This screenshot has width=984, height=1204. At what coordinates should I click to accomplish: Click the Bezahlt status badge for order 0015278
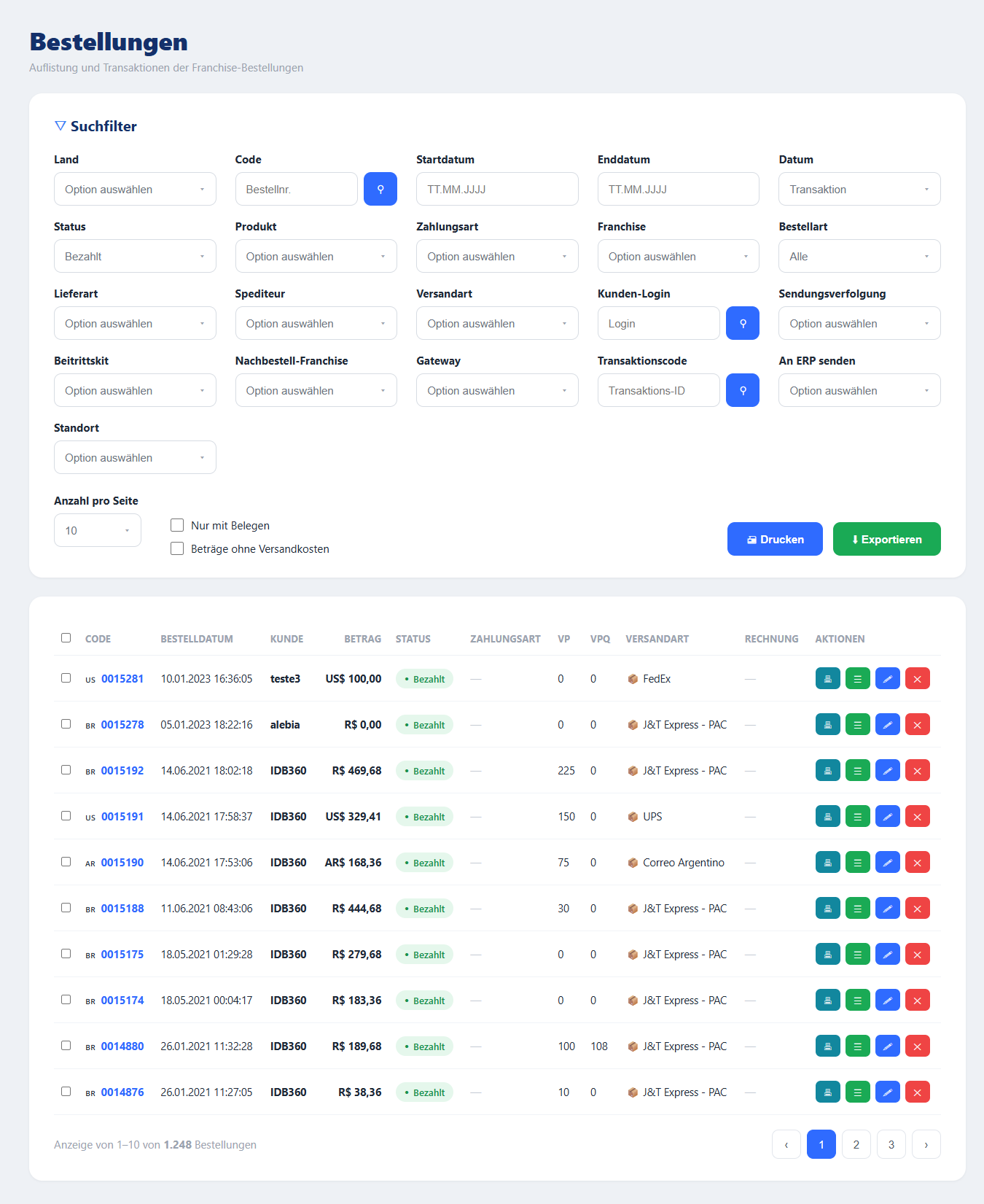point(424,725)
